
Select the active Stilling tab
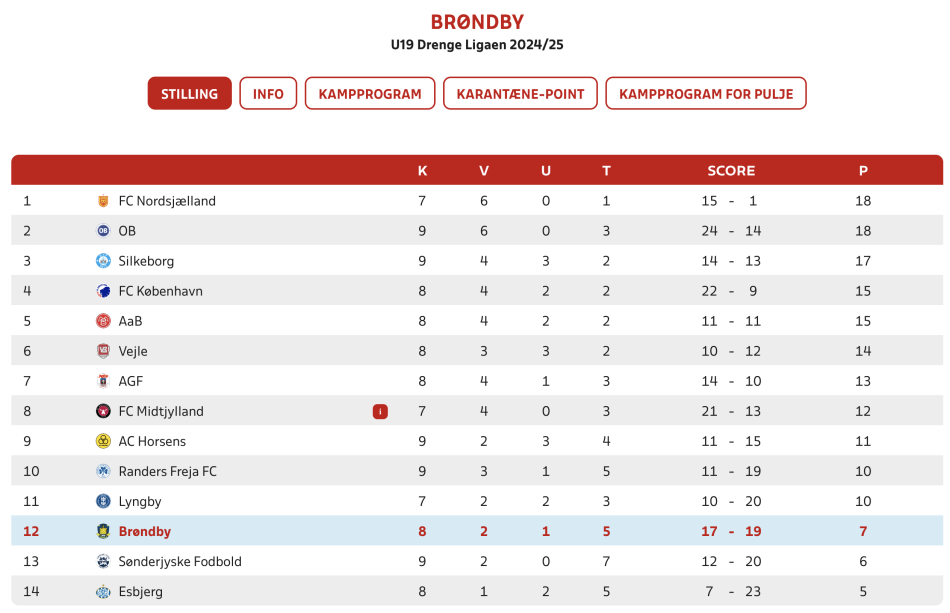click(x=190, y=93)
